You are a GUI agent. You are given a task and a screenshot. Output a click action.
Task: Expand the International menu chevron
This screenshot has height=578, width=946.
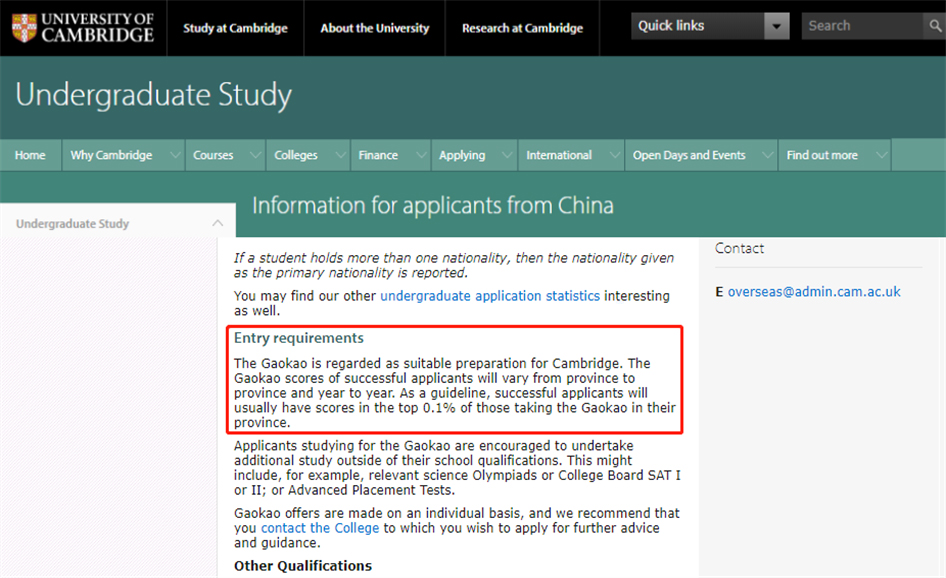point(614,155)
